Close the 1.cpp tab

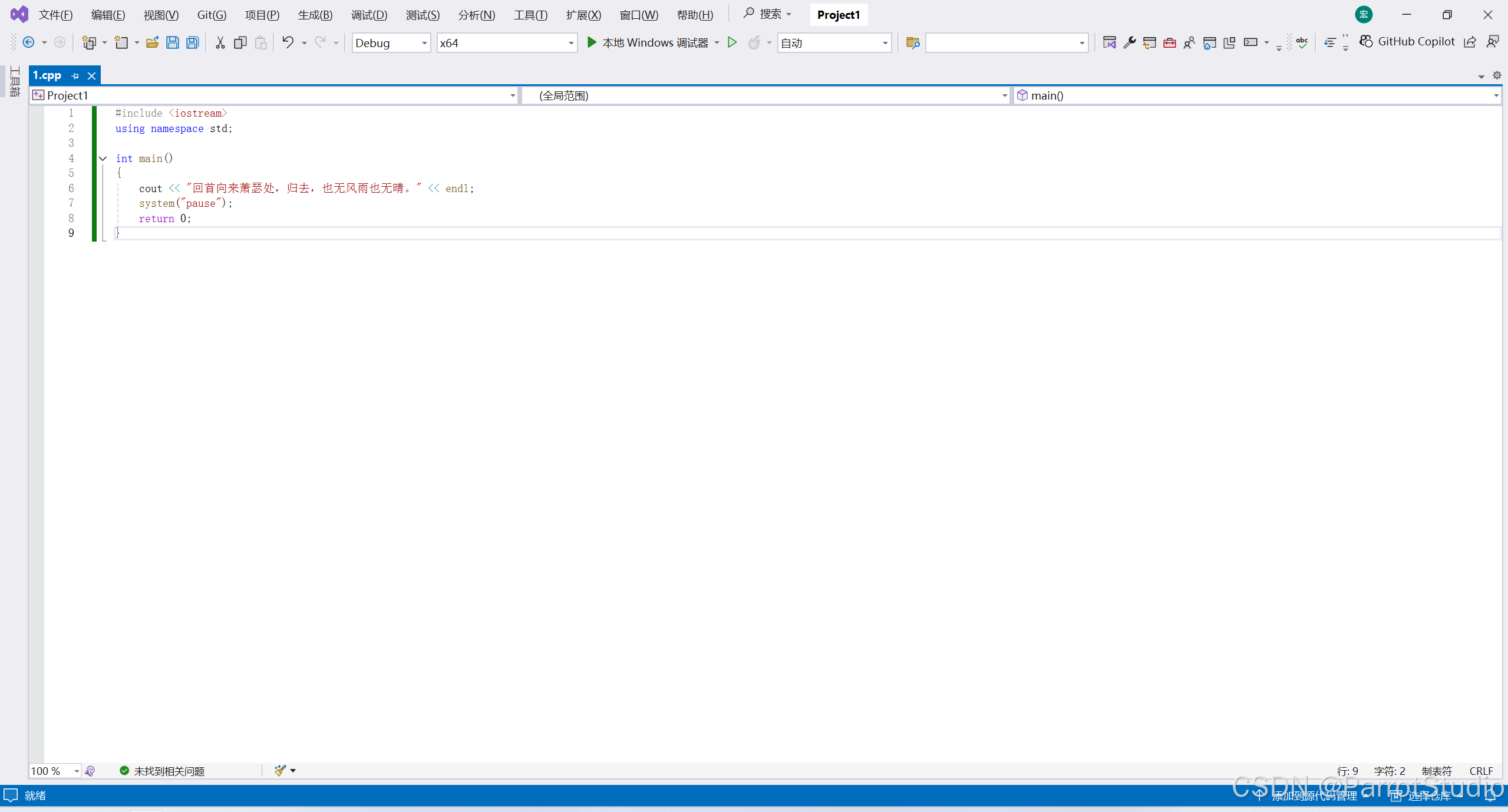point(91,75)
